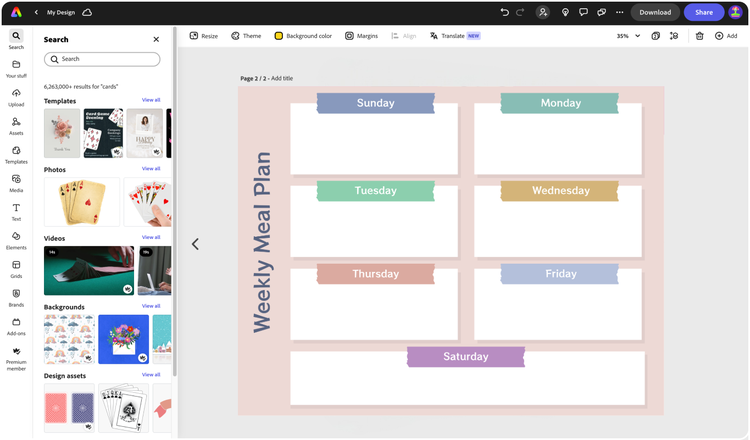
Task: Open the Grids panel
Action: click(16, 269)
